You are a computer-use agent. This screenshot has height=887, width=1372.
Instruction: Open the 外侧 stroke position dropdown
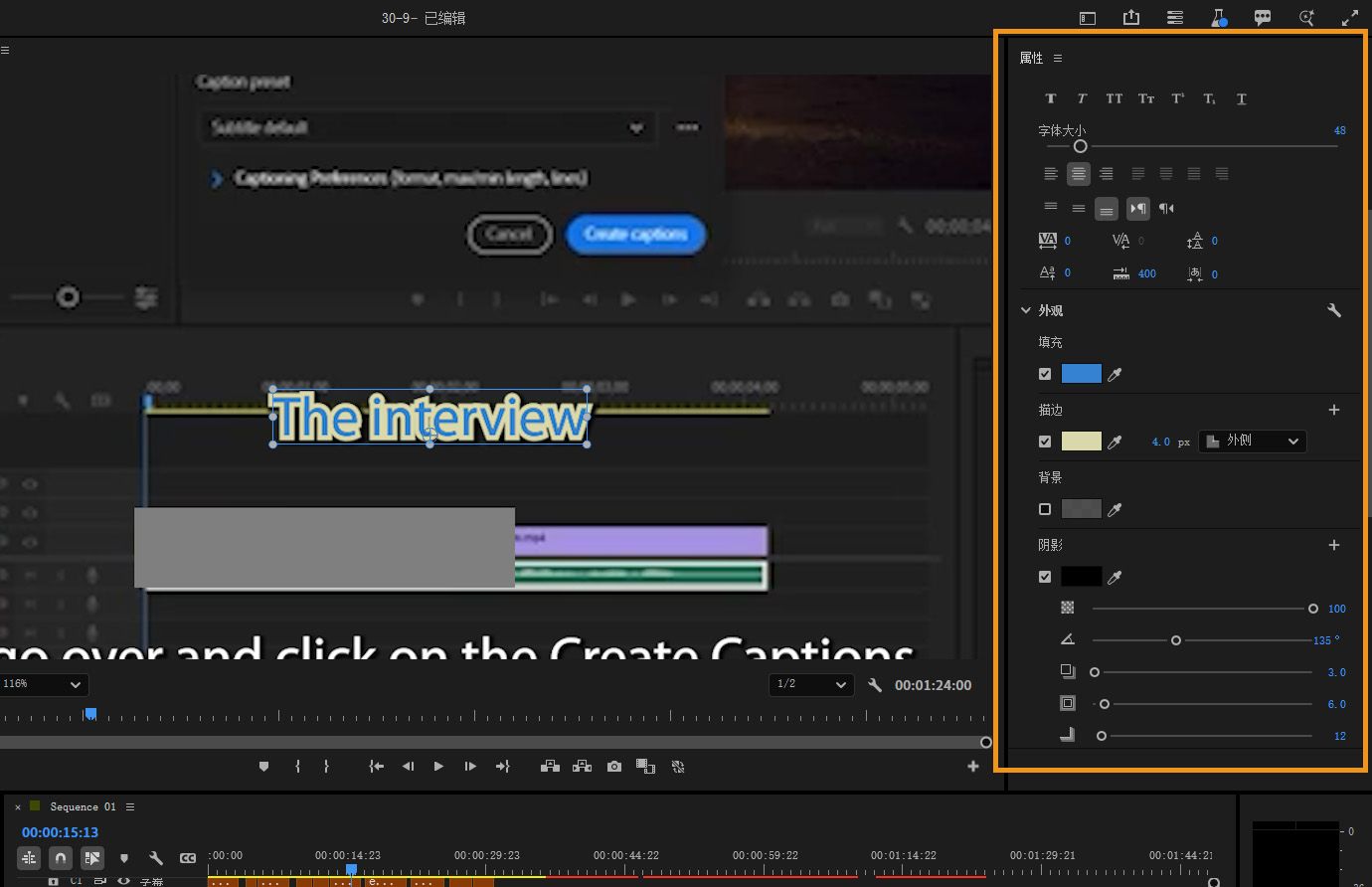1253,442
